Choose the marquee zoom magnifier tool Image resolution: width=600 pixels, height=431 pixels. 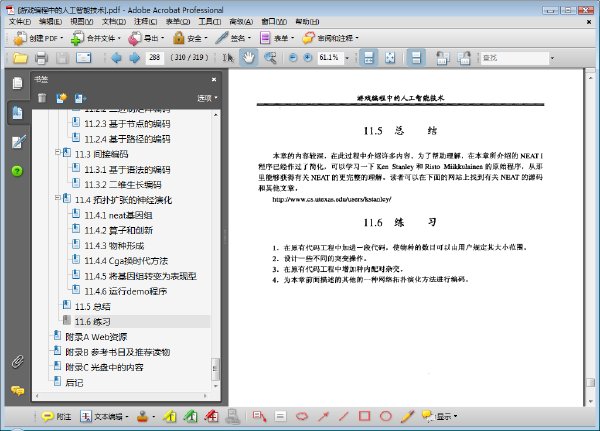pos(270,58)
